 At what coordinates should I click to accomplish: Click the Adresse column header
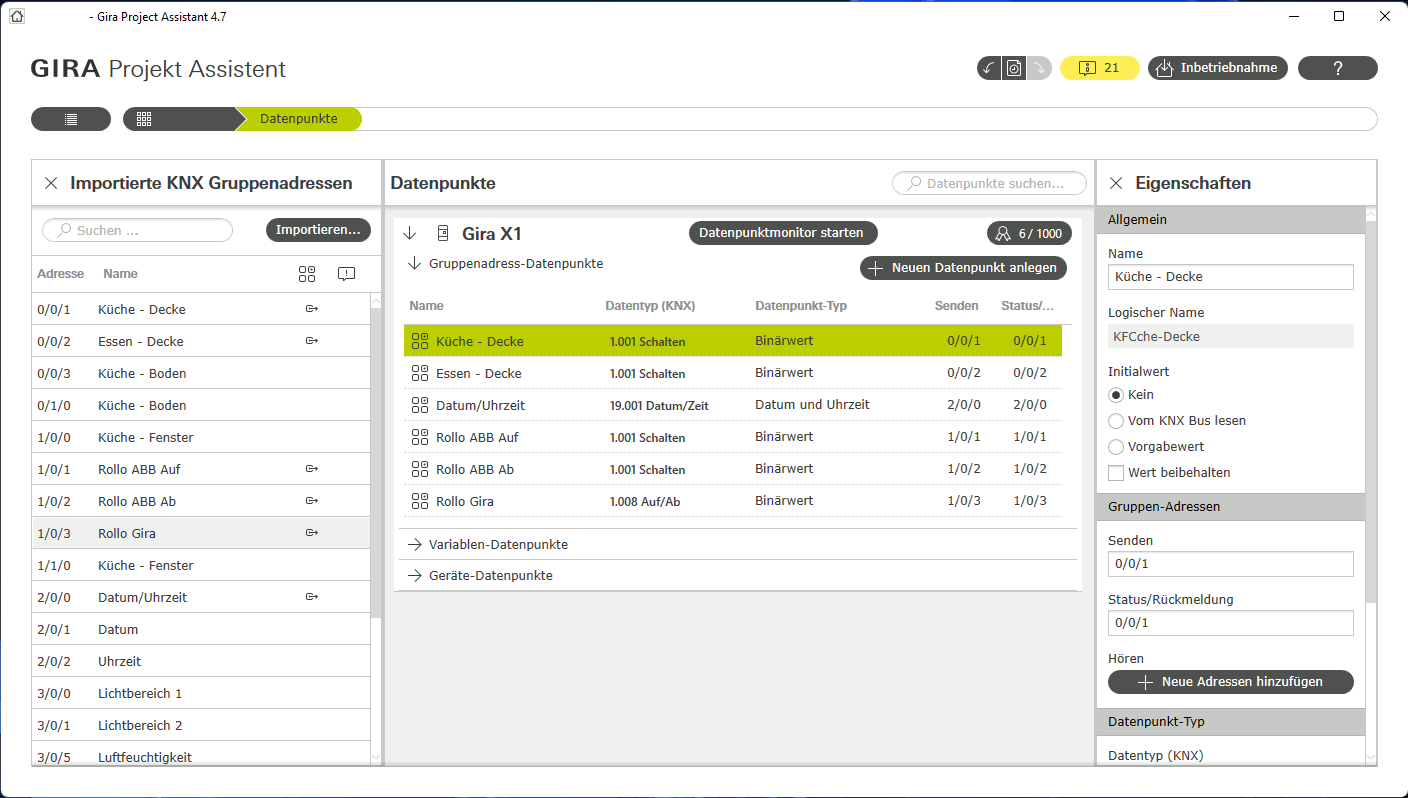[61, 274]
